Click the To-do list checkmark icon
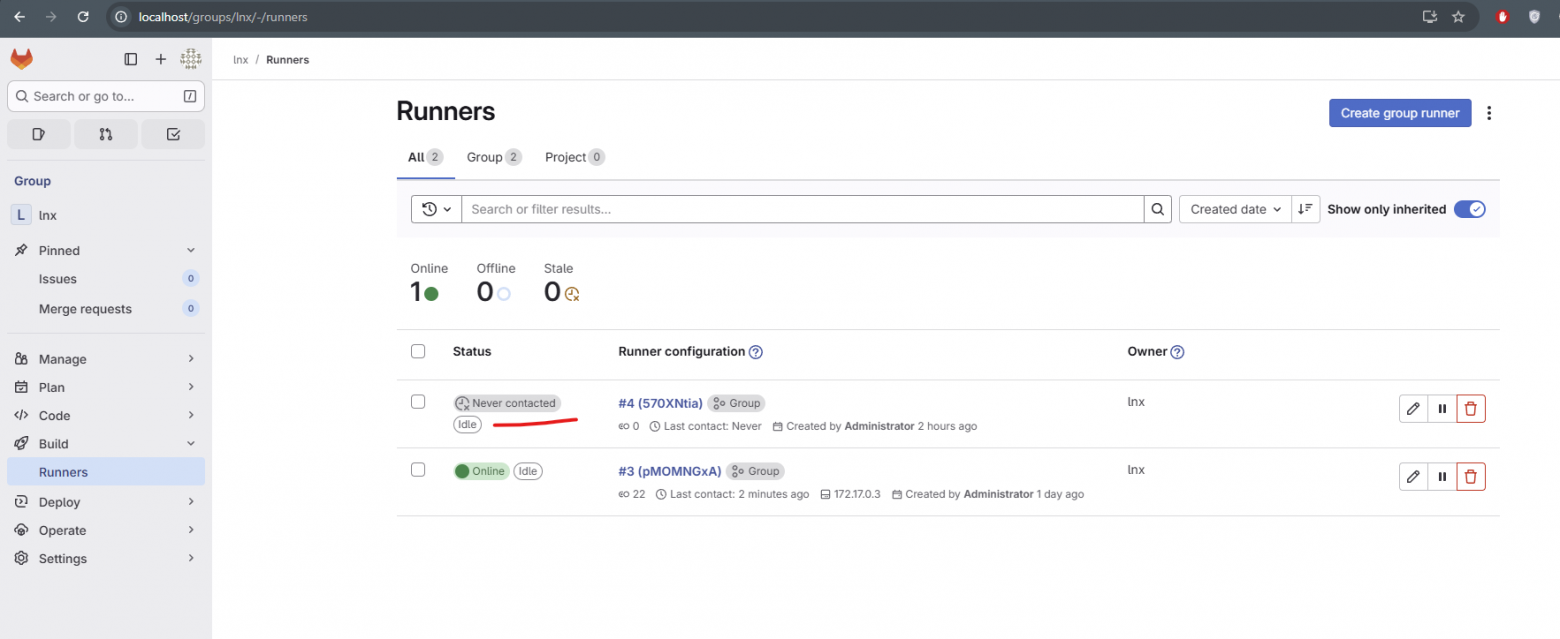The width and height of the screenshot is (1560, 639). click(173, 133)
